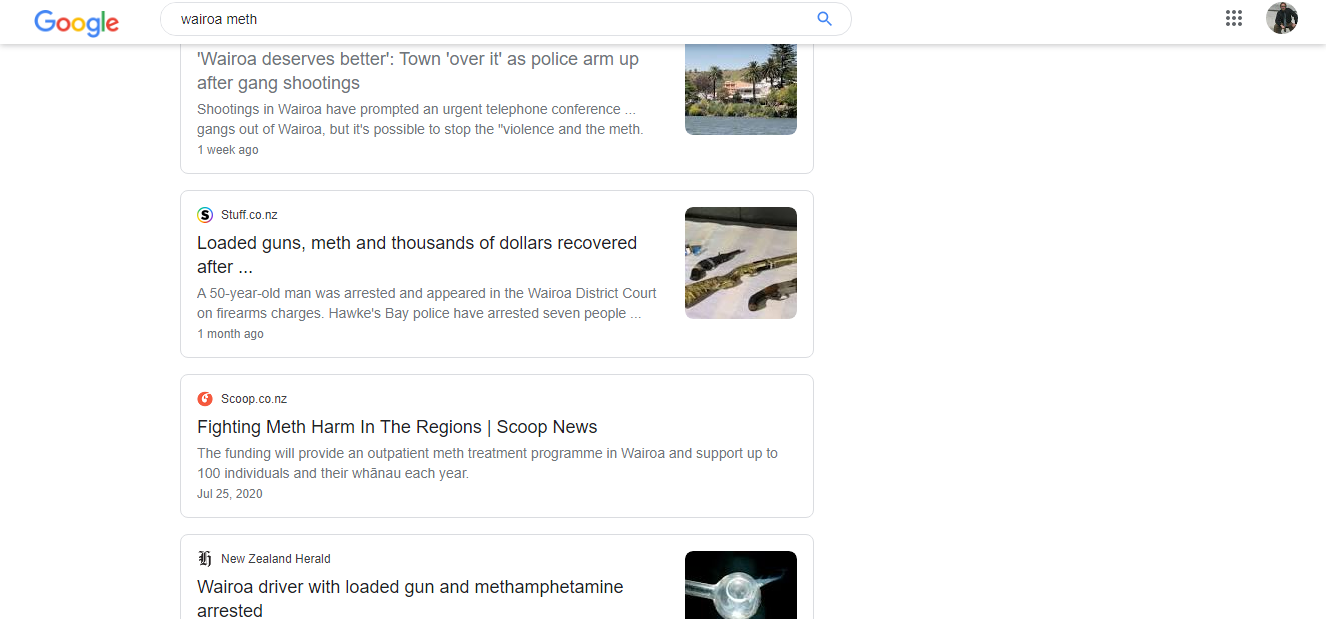Open the account profile avatar
Image resolution: width=1326 pixels, height=619 pixels.
tap(1281, 18)
